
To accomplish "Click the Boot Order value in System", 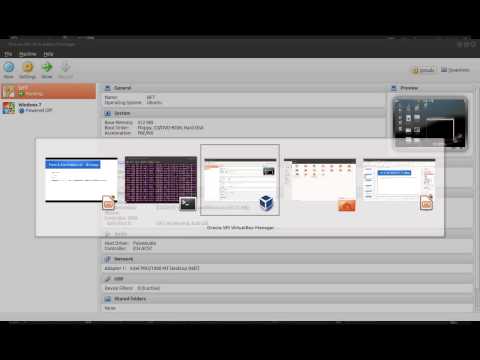I will tap(170, 128).
